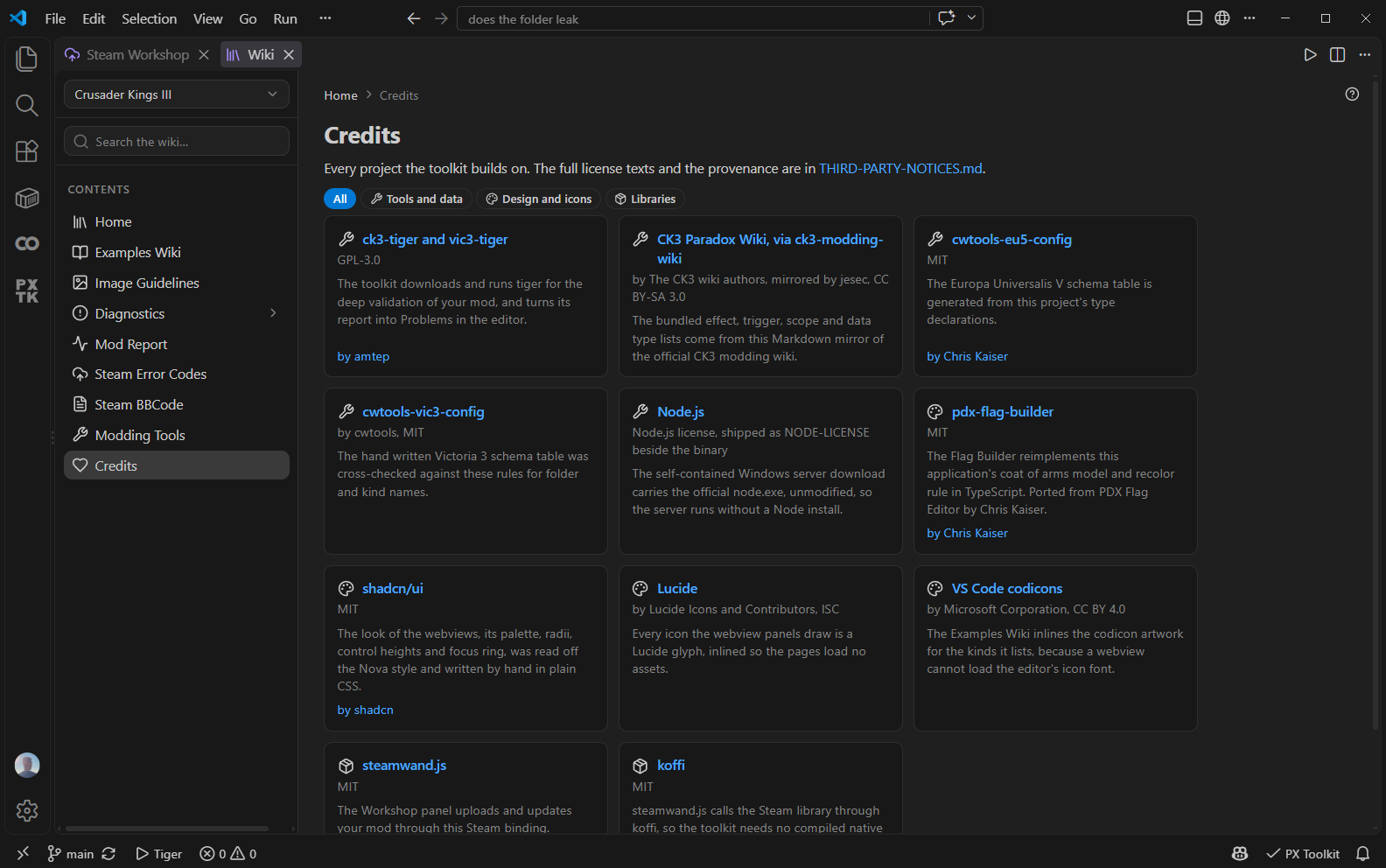Run Tiger from the status bar
Screen dimensions: 1386x868
tap(158, 854)
